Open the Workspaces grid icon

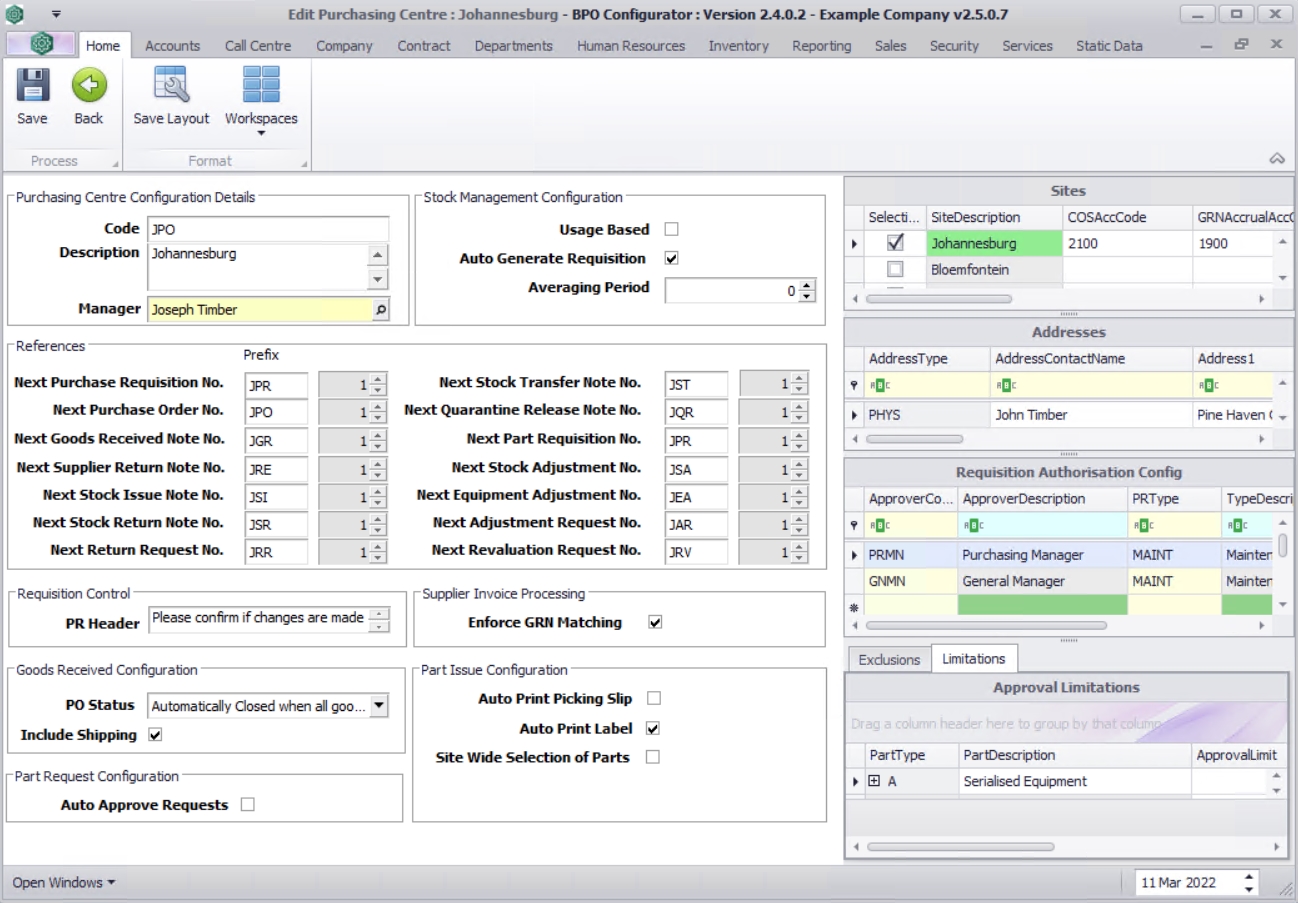261,86
